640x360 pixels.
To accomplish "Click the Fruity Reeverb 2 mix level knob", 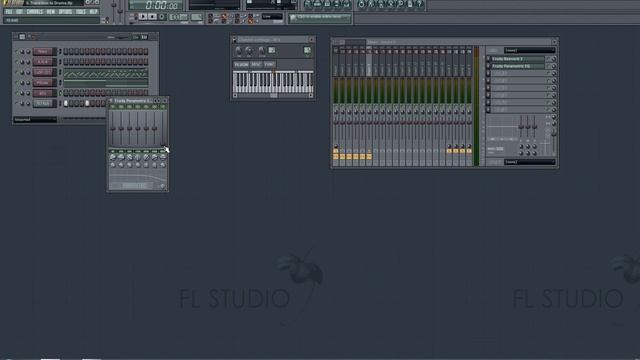I will [x=554, y=59].
